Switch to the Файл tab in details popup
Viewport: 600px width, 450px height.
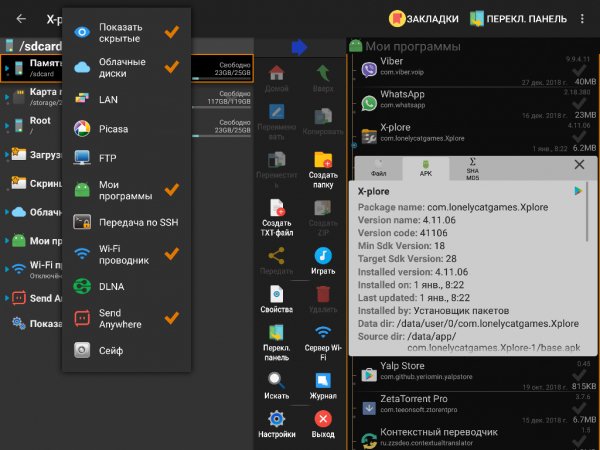coord(378,168)
